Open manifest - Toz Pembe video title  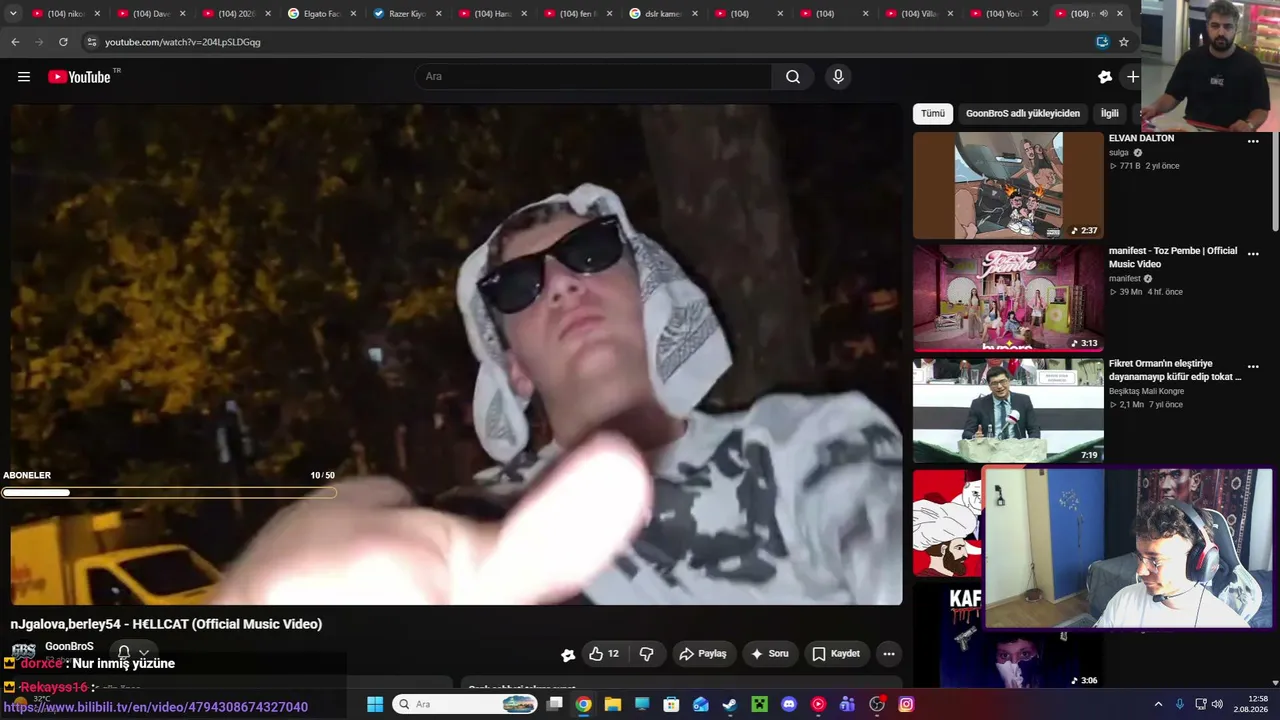click(x=1173, y=258)
